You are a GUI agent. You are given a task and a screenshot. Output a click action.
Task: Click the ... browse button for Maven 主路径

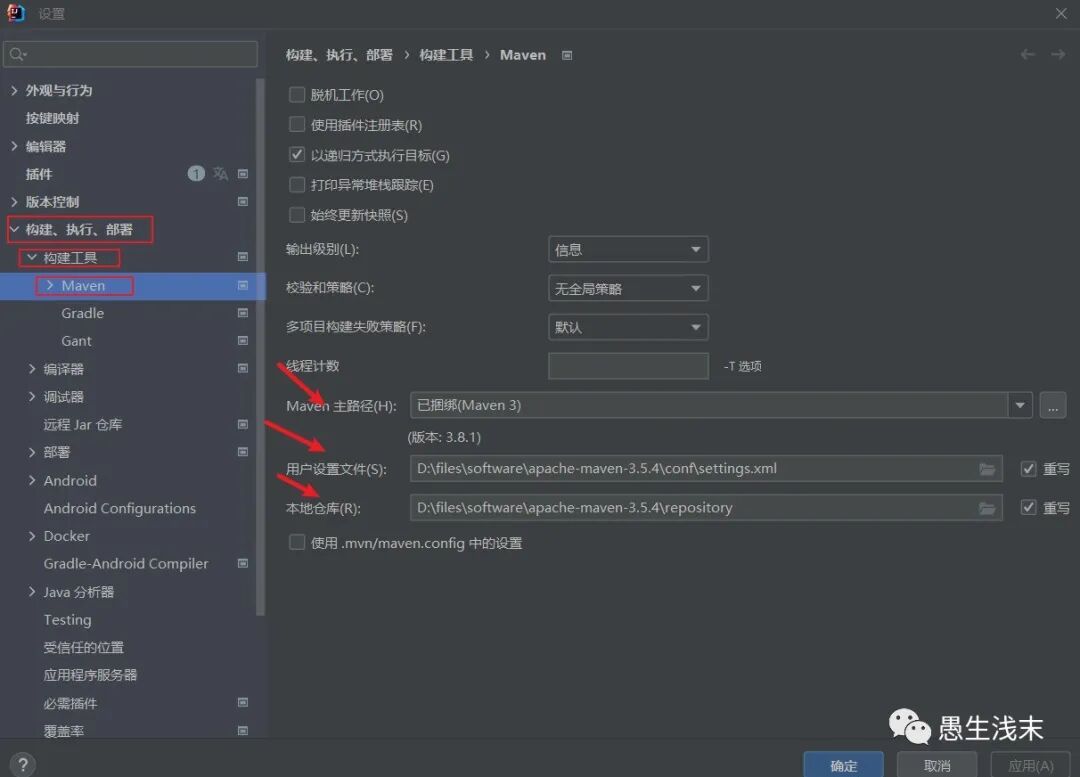1052,405
